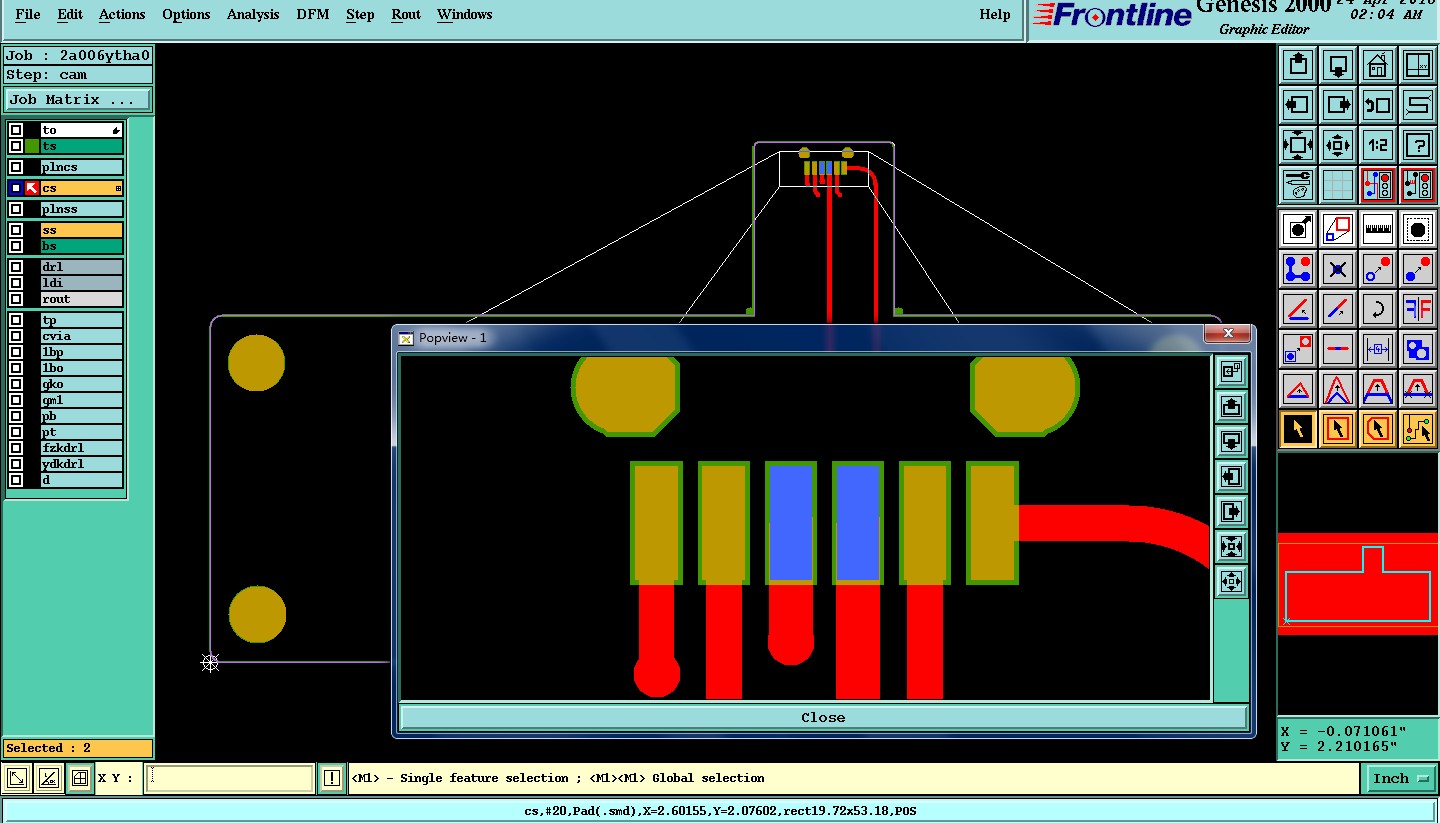
Task: Click the question mark help icon
Action: click(1418, 145)
